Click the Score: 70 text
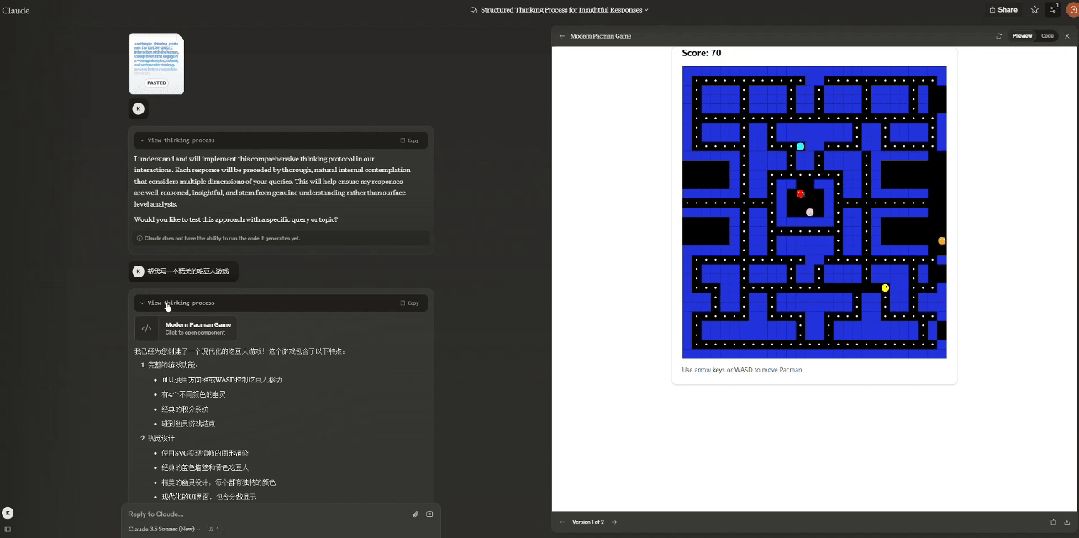Viewport: 1079px width, 538px height. [701, 53]
